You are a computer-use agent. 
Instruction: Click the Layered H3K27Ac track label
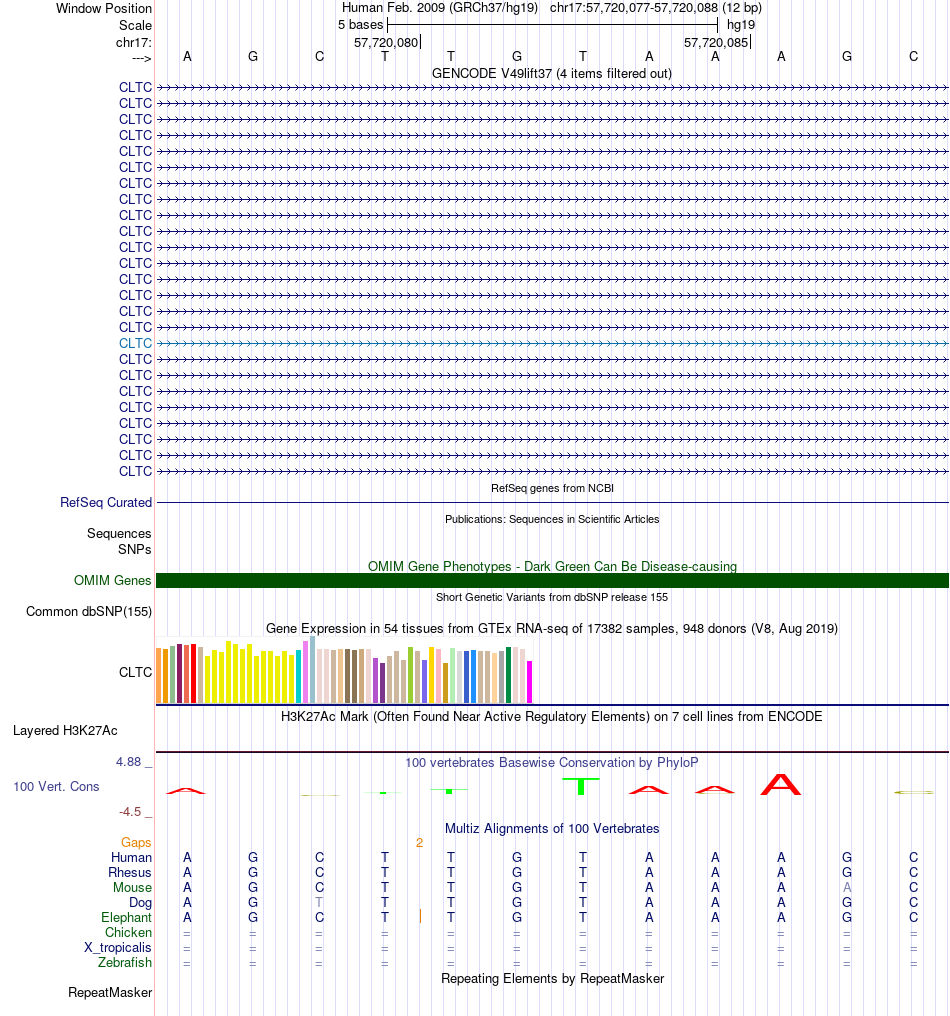pyautogui.click(x=65, y=730)
